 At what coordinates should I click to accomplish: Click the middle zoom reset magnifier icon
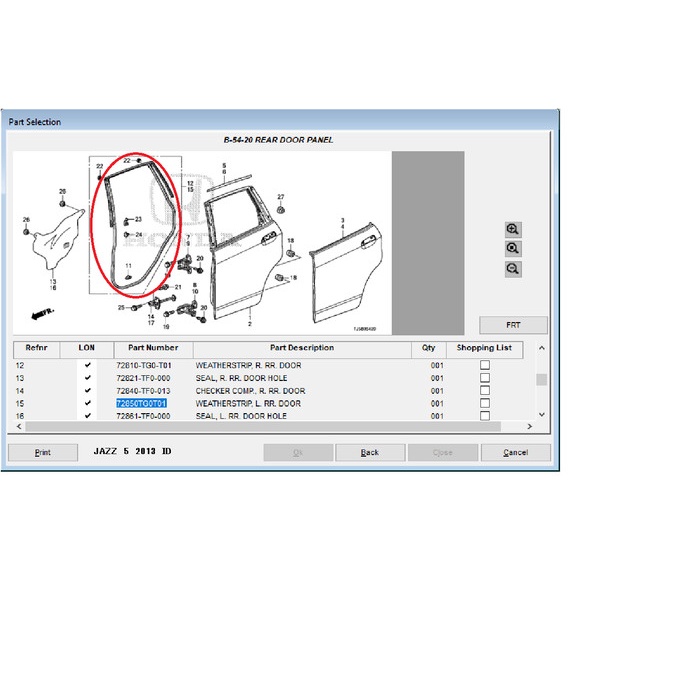tap(513, 249)
